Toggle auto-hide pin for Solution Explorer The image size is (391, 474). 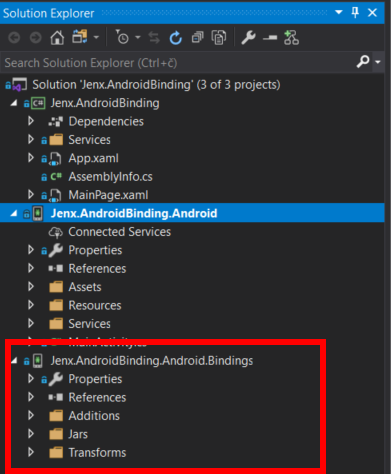[355, 13]
